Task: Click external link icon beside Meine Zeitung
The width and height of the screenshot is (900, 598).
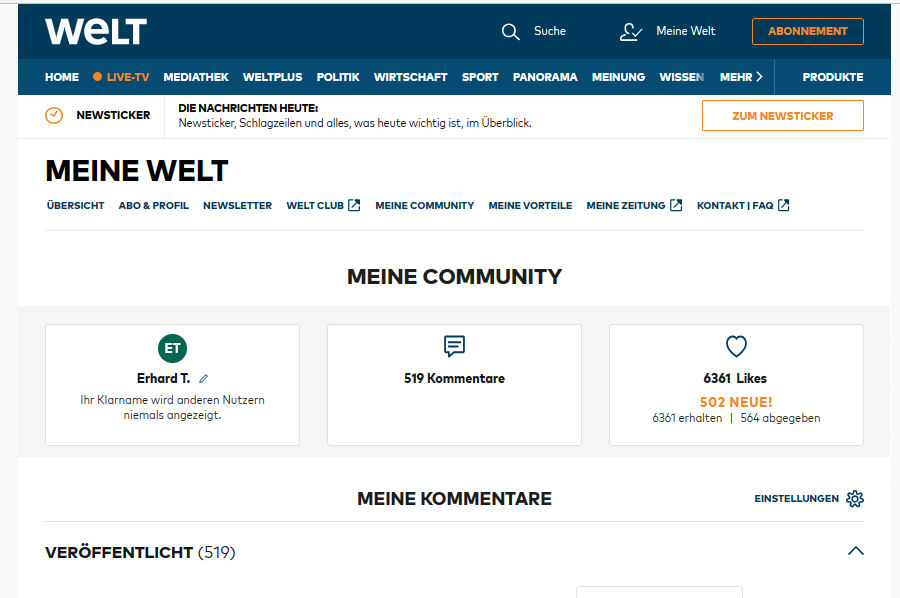Action: pos(676,205)
